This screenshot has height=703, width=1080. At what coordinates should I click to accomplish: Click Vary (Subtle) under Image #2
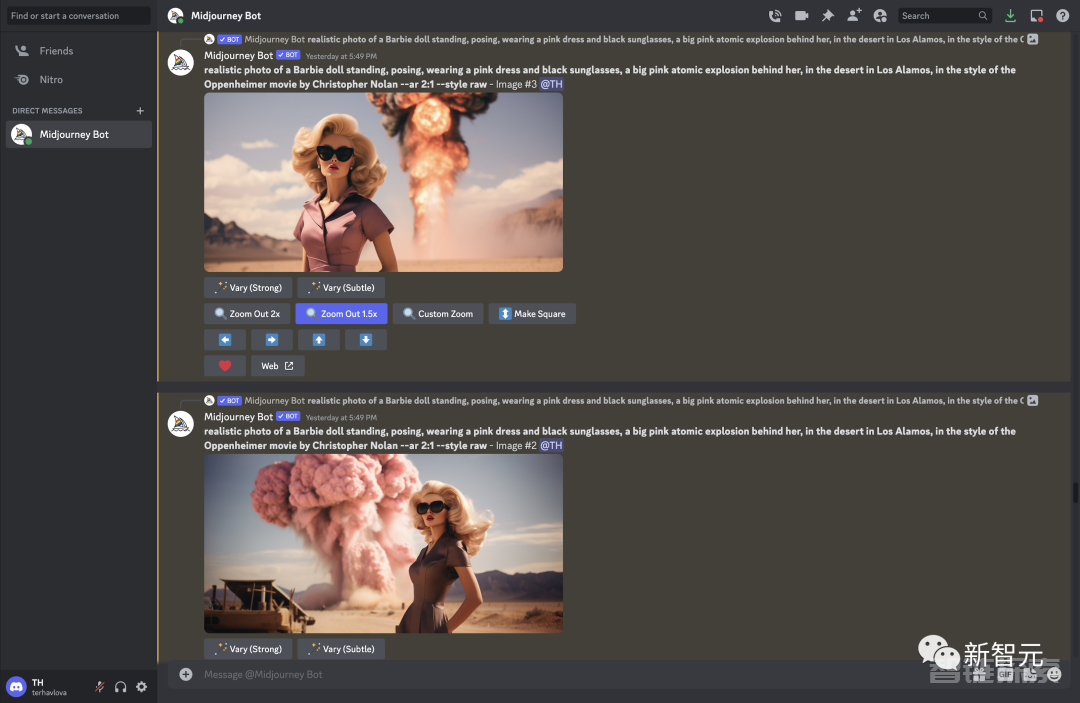coord(342,649)
